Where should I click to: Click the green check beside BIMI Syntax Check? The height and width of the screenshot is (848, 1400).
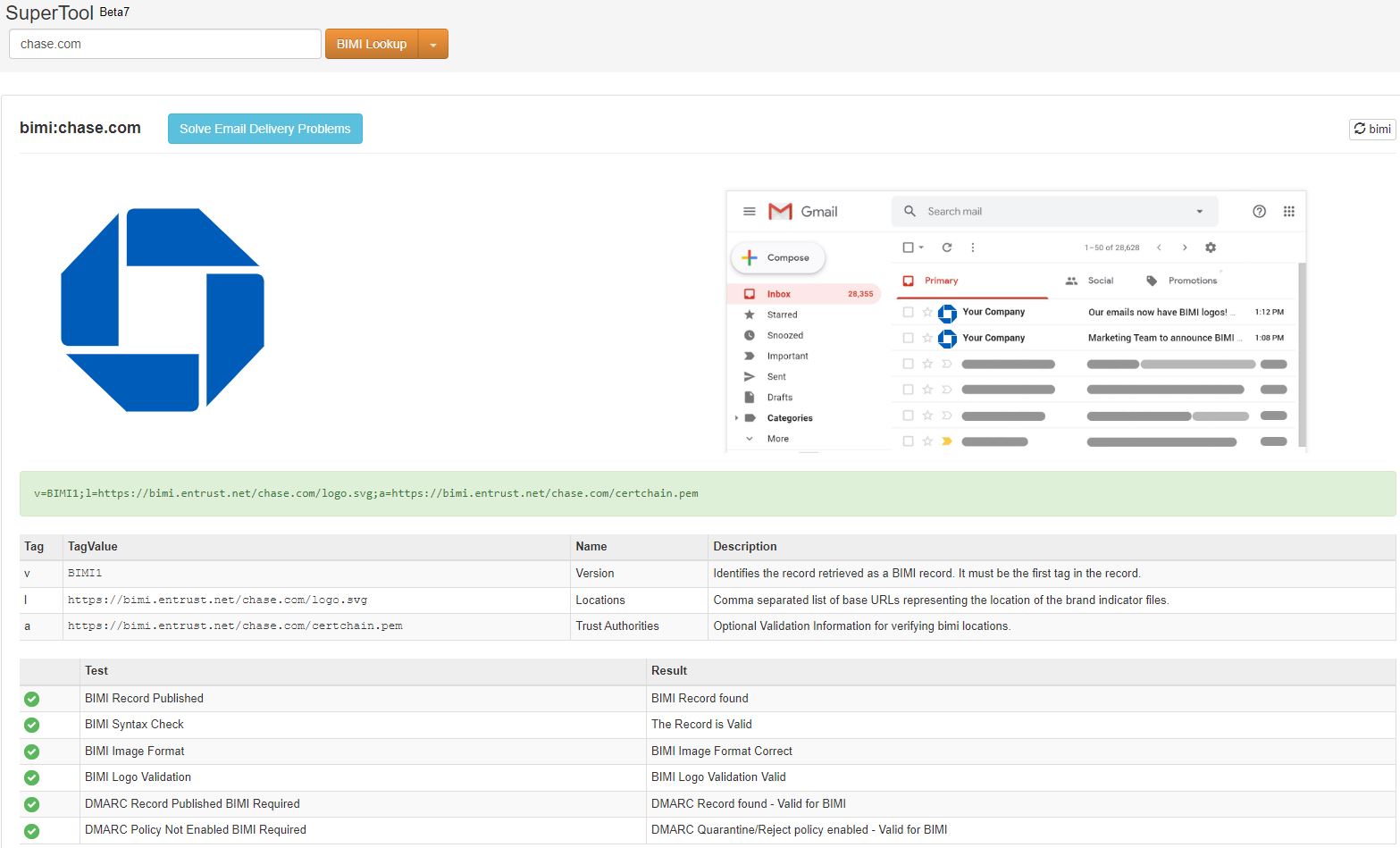(31, 725)
